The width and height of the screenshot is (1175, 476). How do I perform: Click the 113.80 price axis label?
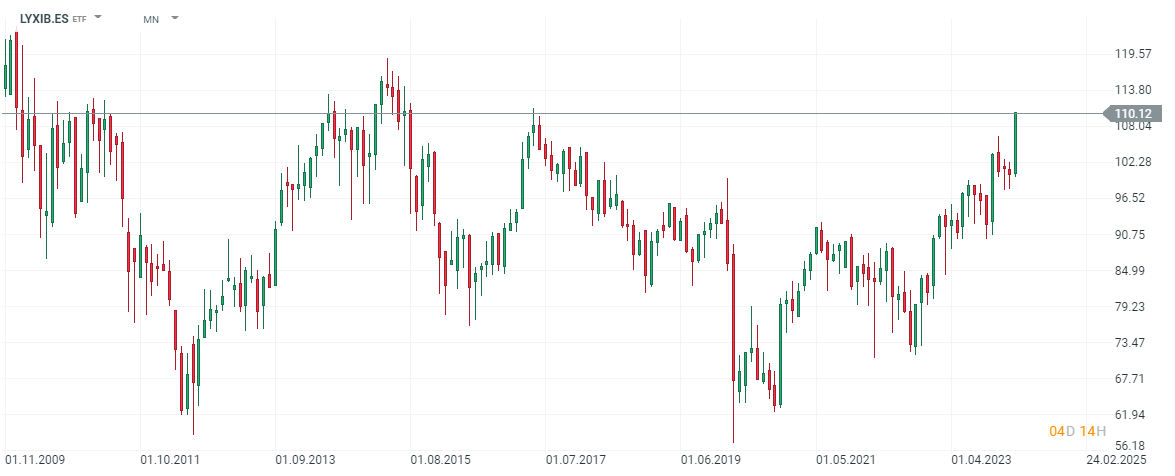click(1132, 90)
